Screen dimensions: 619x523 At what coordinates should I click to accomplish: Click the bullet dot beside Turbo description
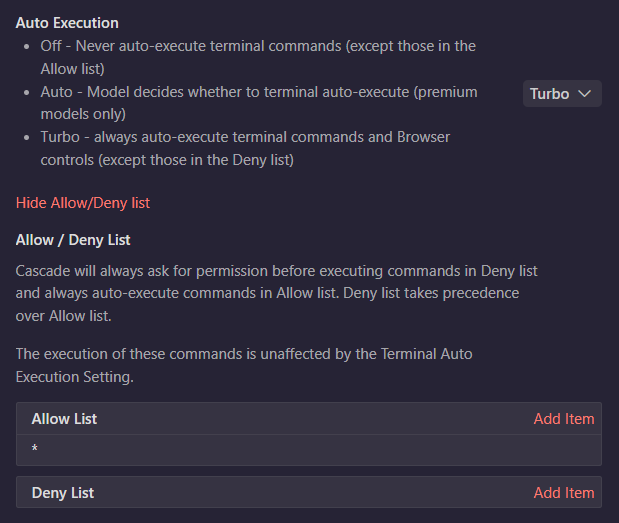pos(26,138)
